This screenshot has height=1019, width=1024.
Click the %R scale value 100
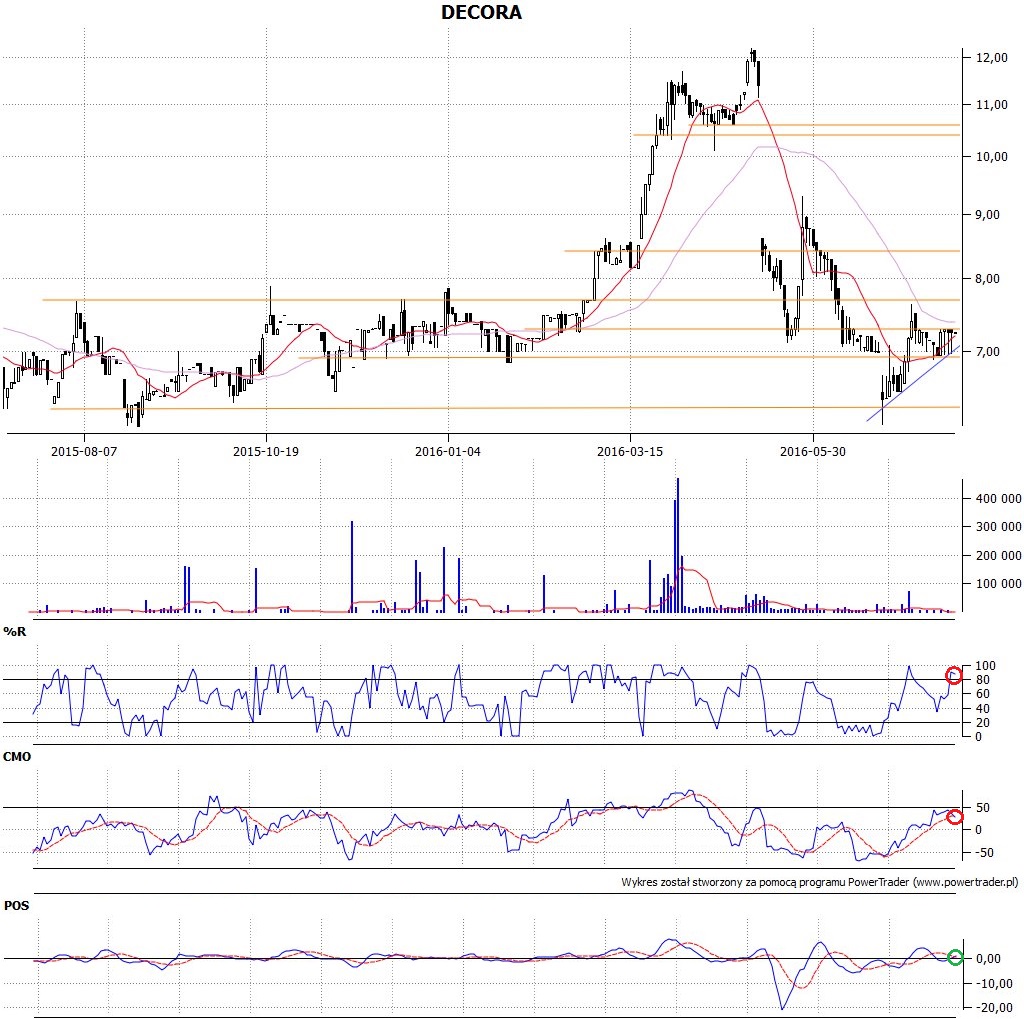[985, 666]
